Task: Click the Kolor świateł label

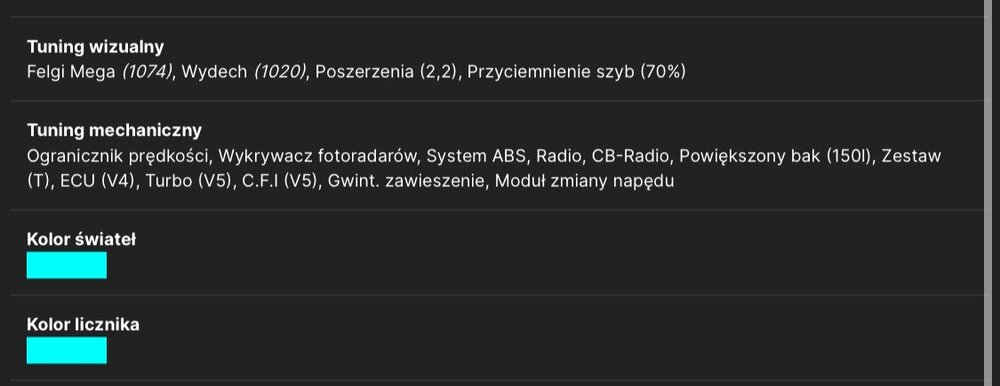Action: (x=81, y=239)
